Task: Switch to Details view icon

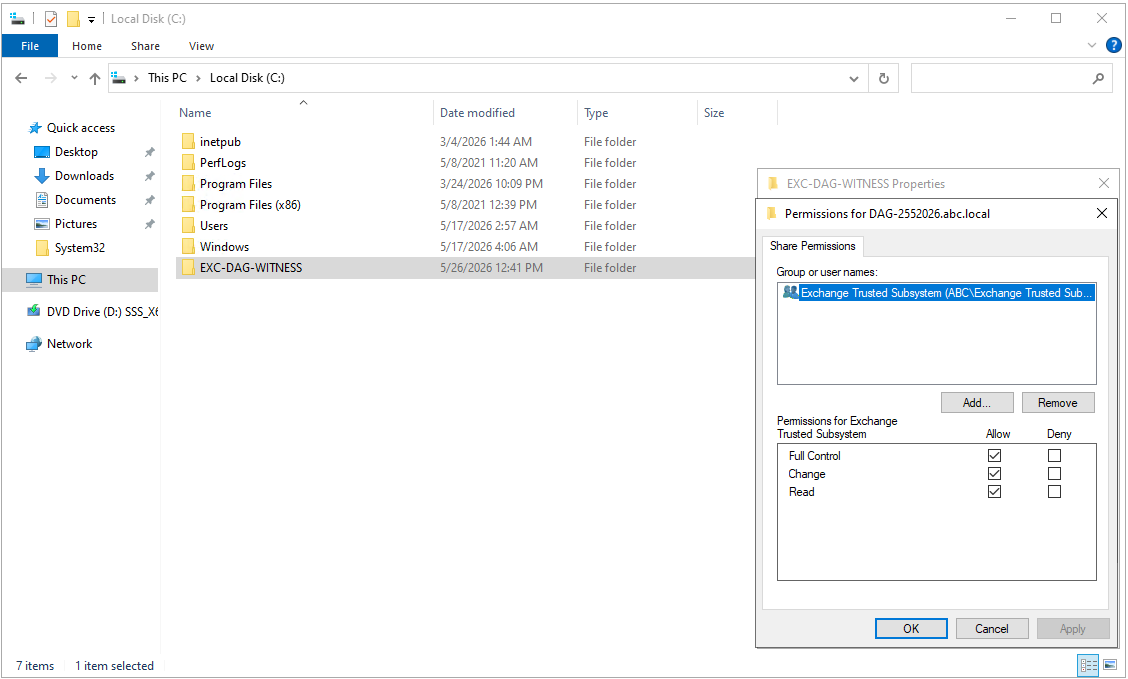Action: tap(1088, 665)
